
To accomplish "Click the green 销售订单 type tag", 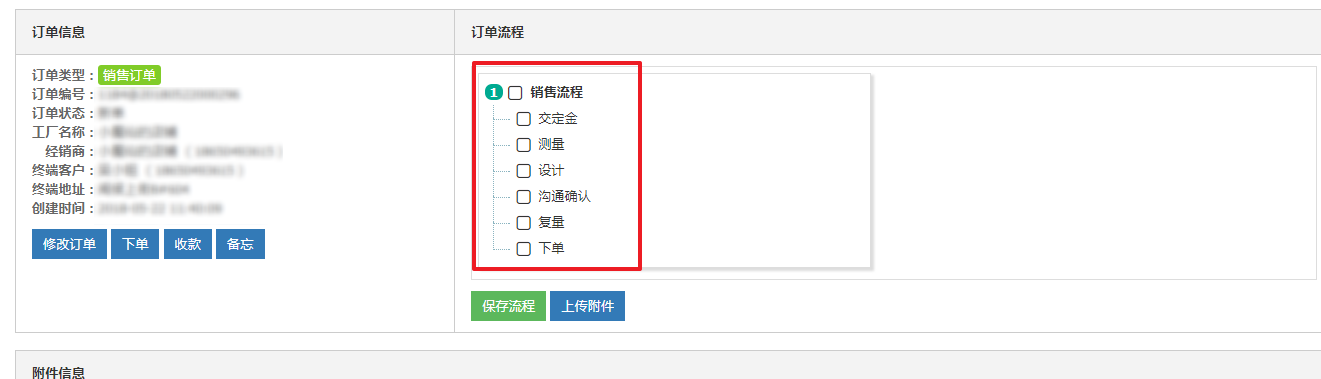I will 130,75.
